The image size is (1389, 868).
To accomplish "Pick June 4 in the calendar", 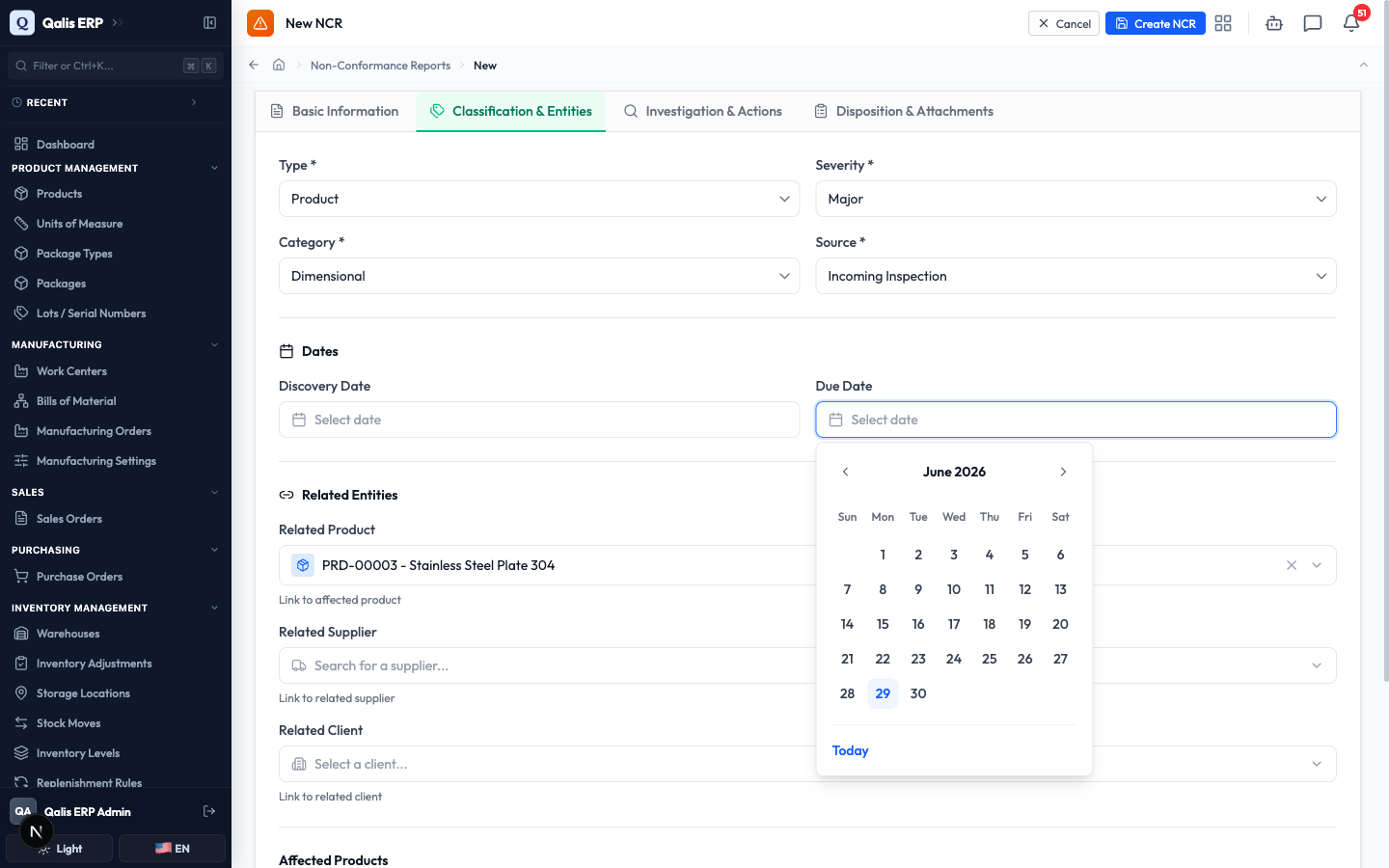I will tap(990, 555).
